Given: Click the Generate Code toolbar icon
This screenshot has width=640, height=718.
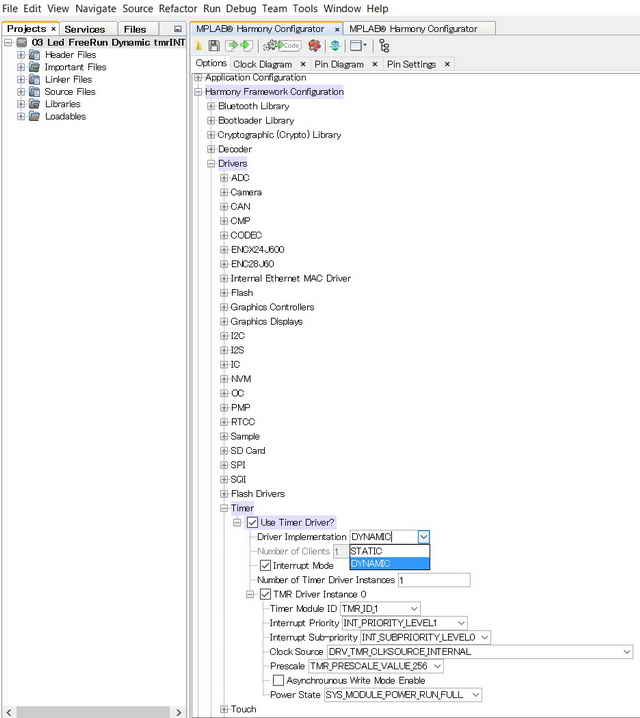Looking at the screenshot, I should tap(282, 45).
